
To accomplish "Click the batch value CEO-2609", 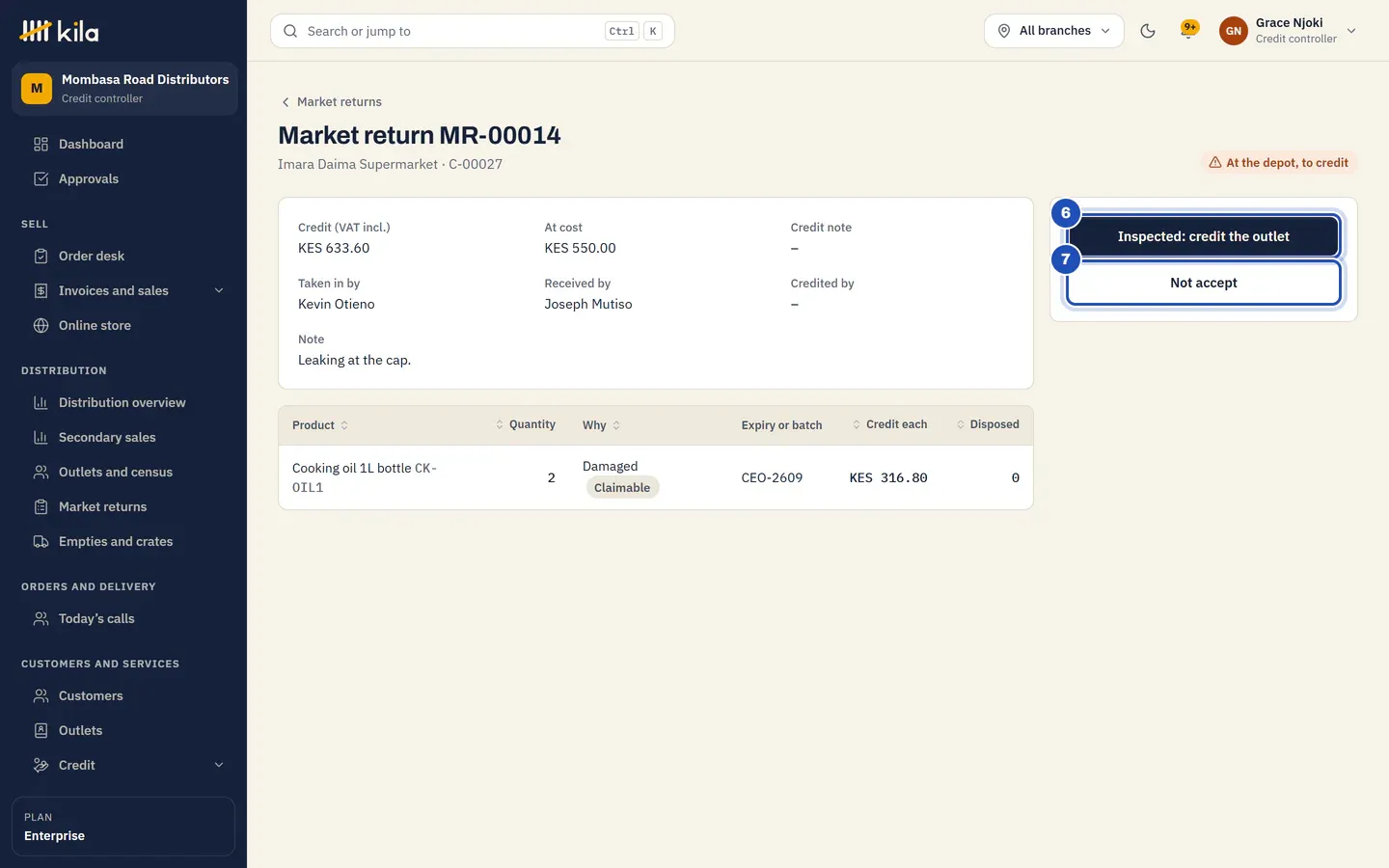I will [x=772, y=478].
